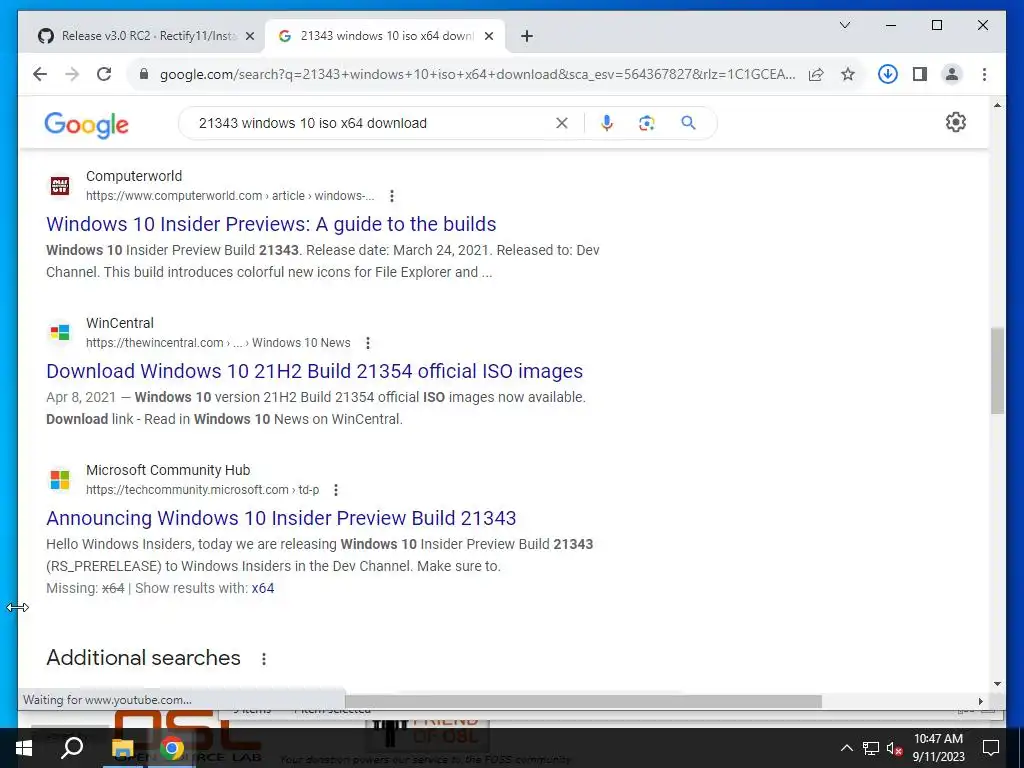
Task: Click the thewincentral.com URL breadcrumb
Action: (x=217, y=343)
